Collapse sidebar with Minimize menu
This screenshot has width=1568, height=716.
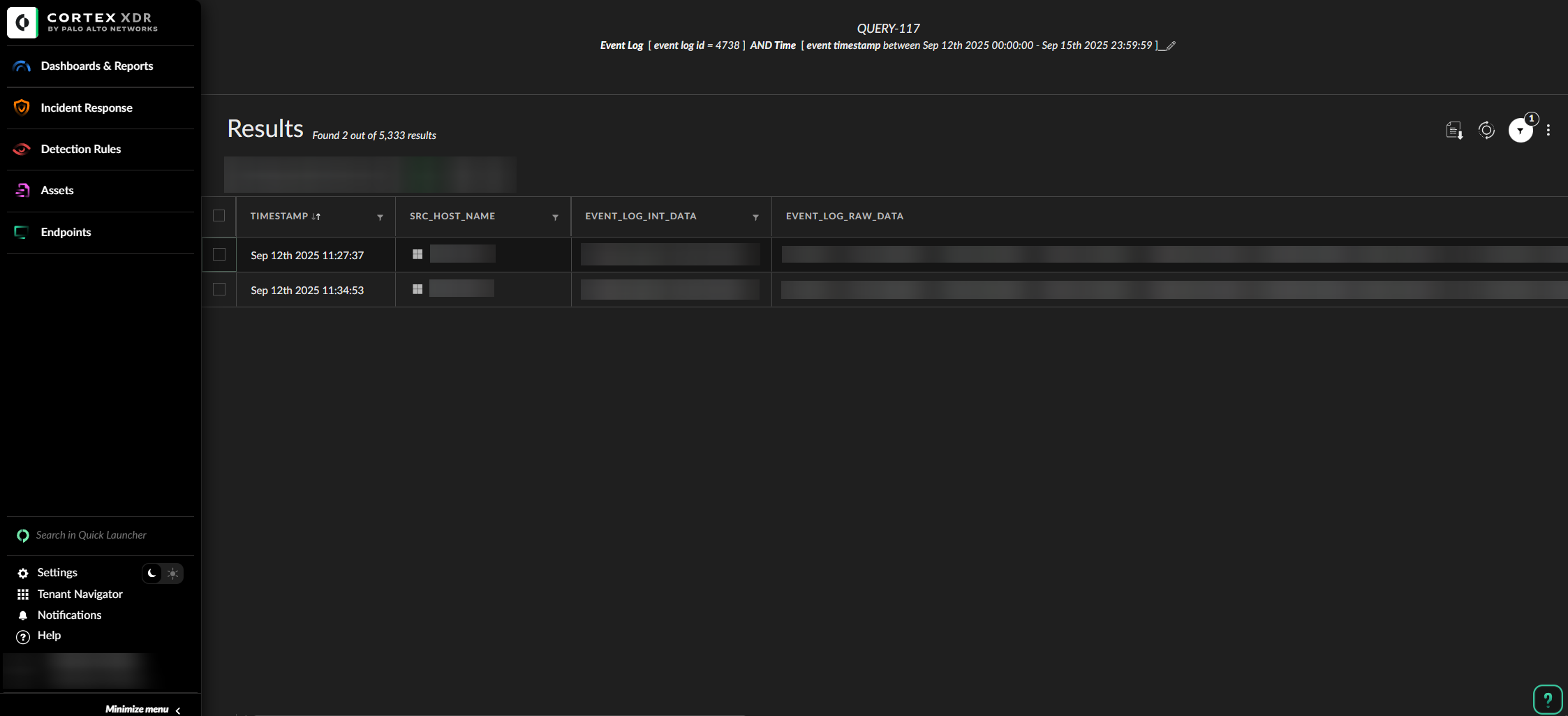click(x=142, y=709)
